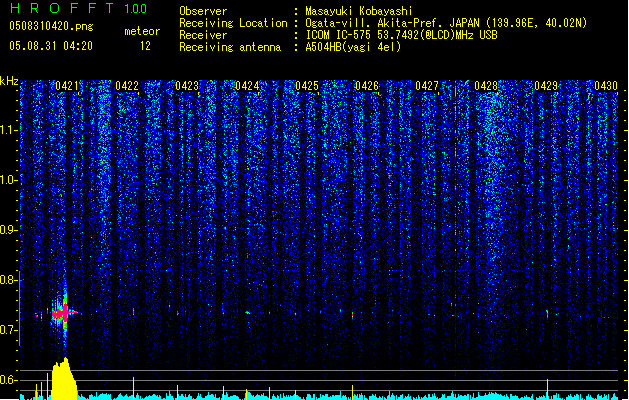Click the 0.6 kHz axis label
This screenshot has height=400, width=629.
point(7,380)
